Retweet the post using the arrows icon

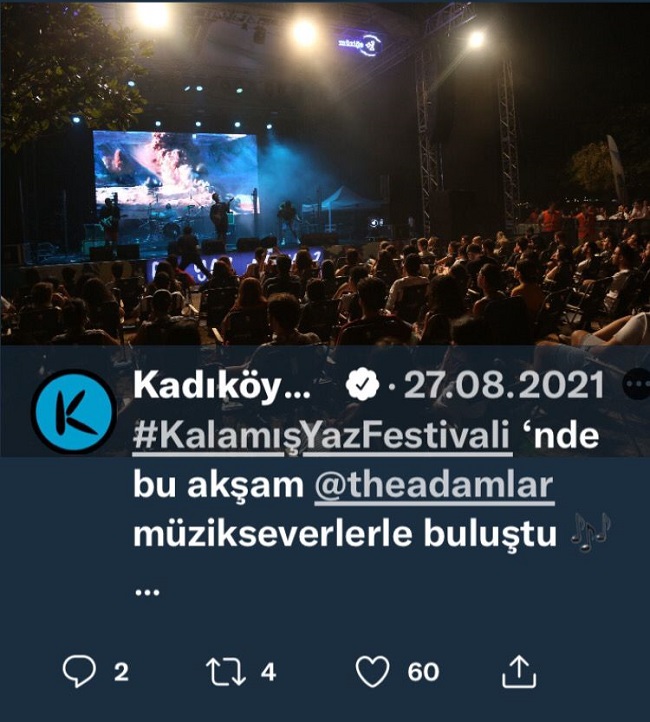pyautogui.click(x=226, y=672)
